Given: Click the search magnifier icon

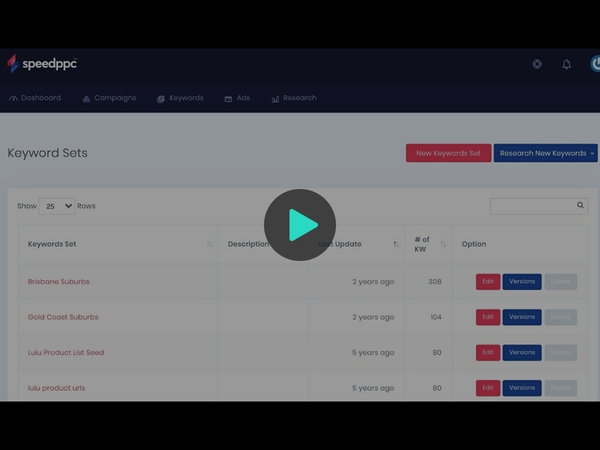Looking at the screenshot, I should [x=580, y=205].
